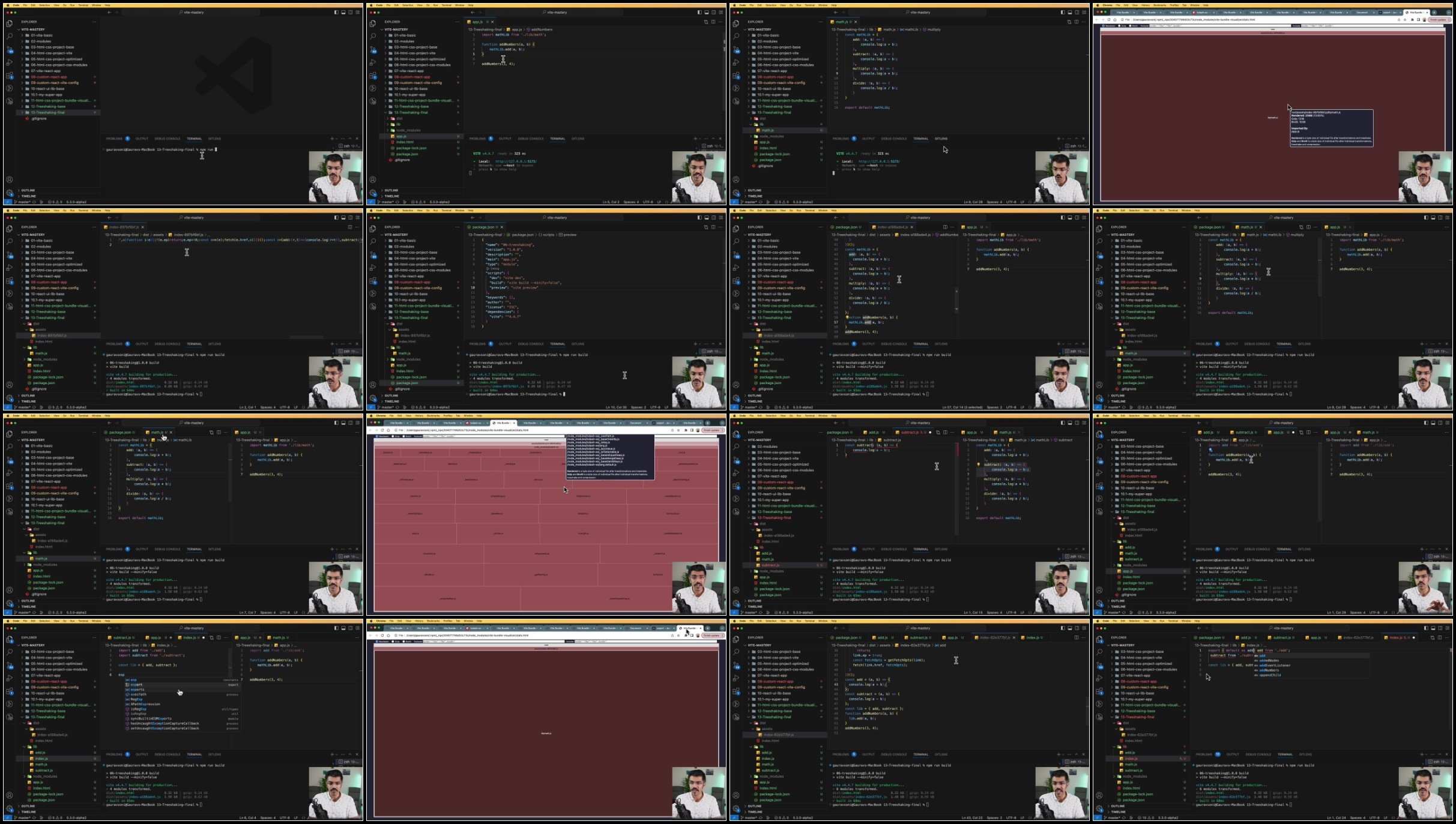This screenshot has height=824, width=1456.
Task: Click sync icon beside master, package.json-only frame
Action: coord(397,407)
